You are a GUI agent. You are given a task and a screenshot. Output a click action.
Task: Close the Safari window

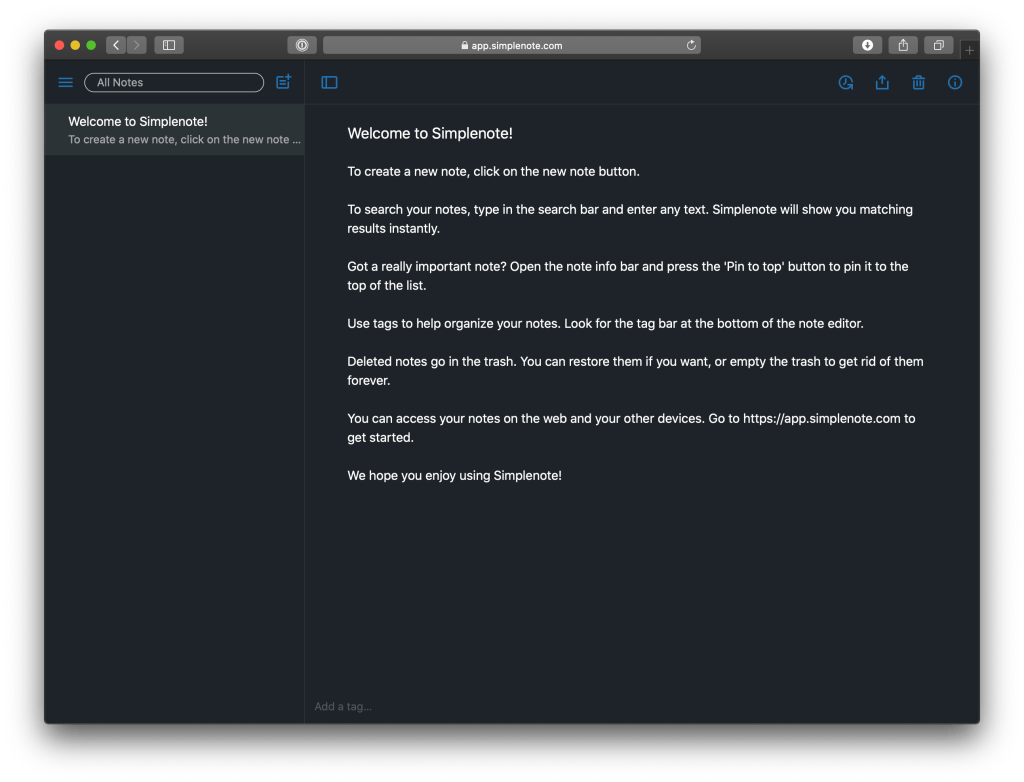[59, 45]
